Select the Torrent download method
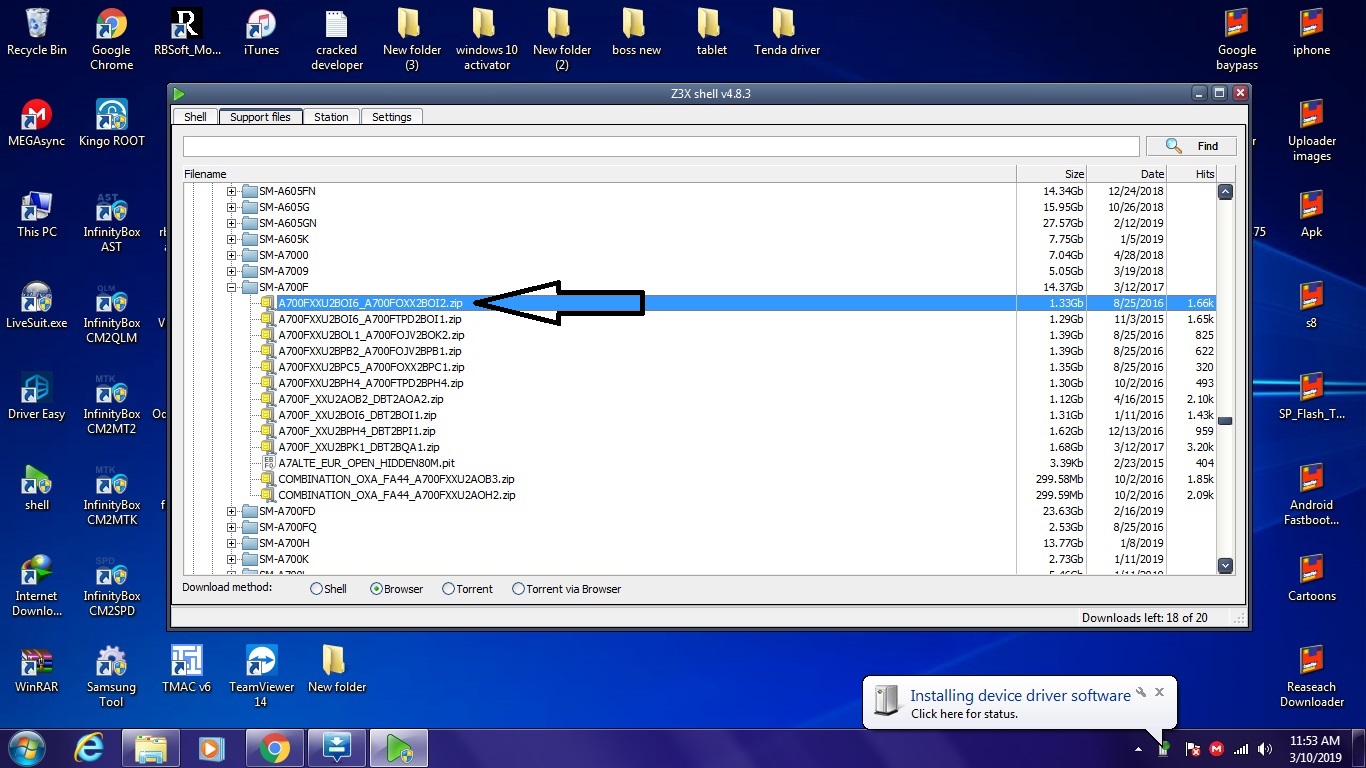1366x768 pixels. click(467, 589)
